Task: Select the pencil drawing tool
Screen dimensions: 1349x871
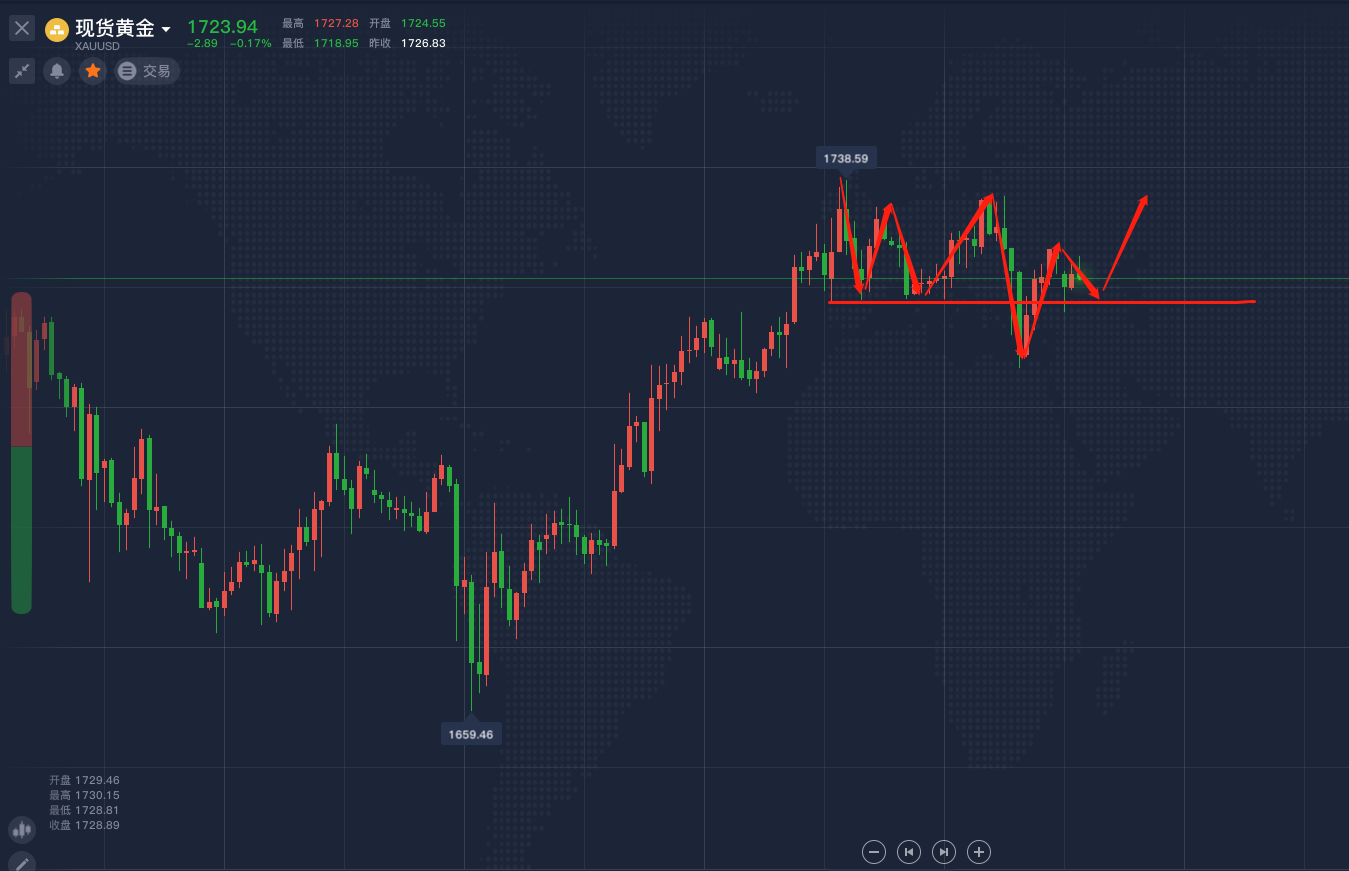Action: [x=22, y=864]
